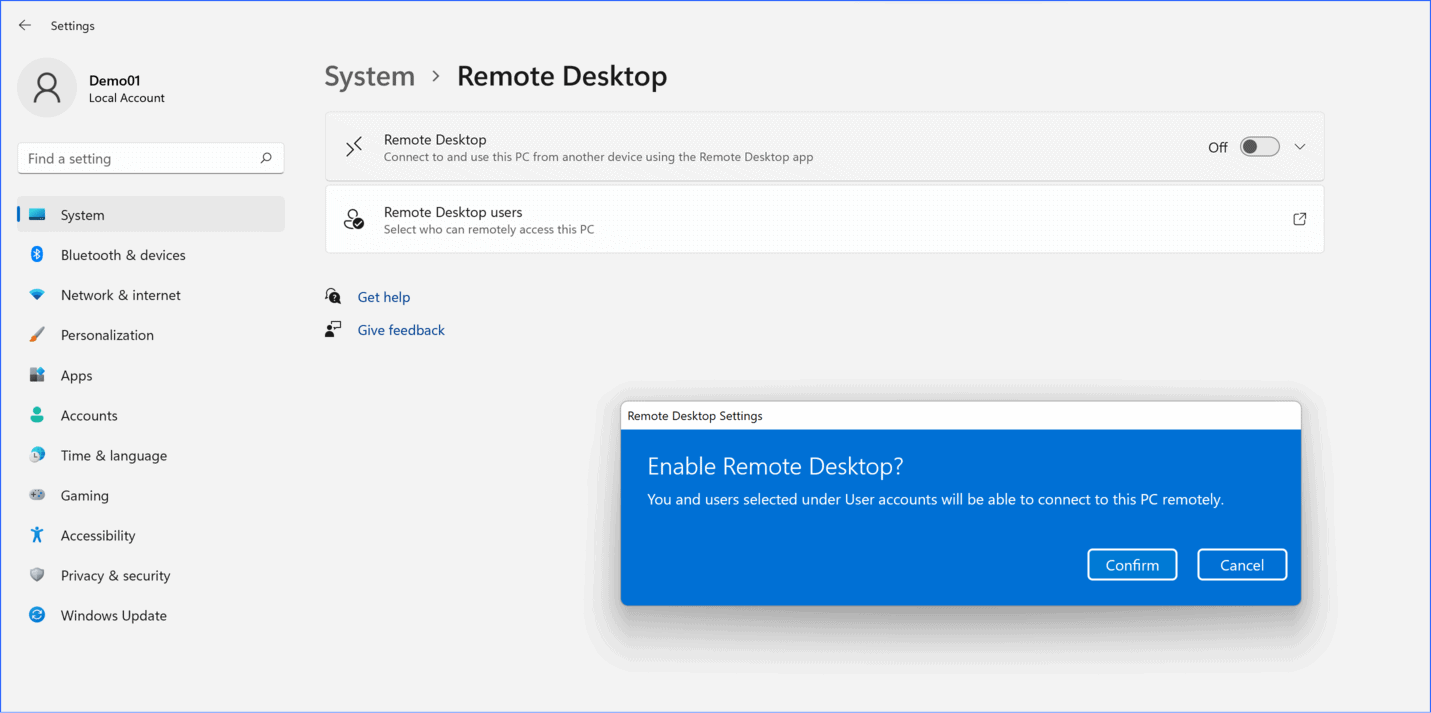Open Network & internet settings
Image resolution: width=1431 pixels, height=713 pixels.
pos(151,295)
